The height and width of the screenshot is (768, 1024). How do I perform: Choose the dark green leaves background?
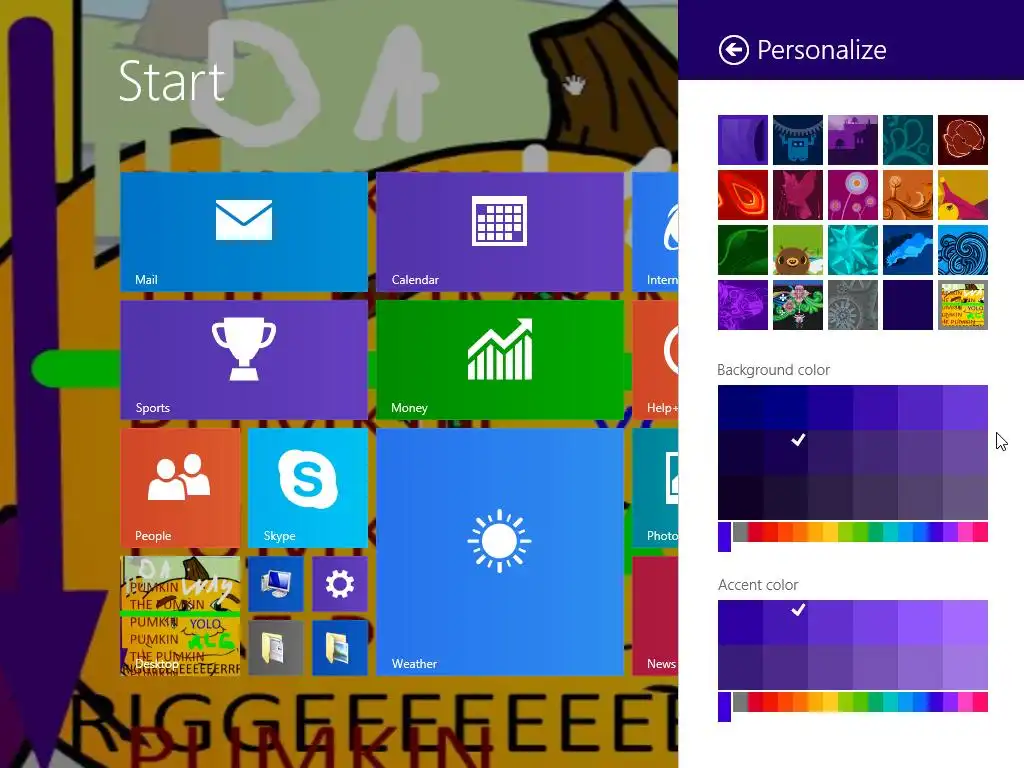[x=743, y=250]
